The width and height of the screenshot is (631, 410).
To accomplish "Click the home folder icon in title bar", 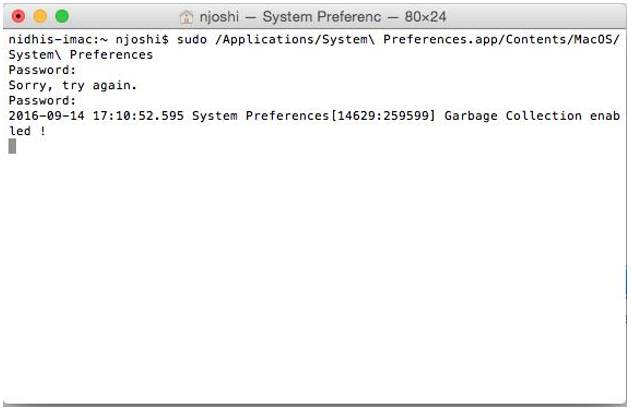I will pyautogui.click(x=186, y=17).
